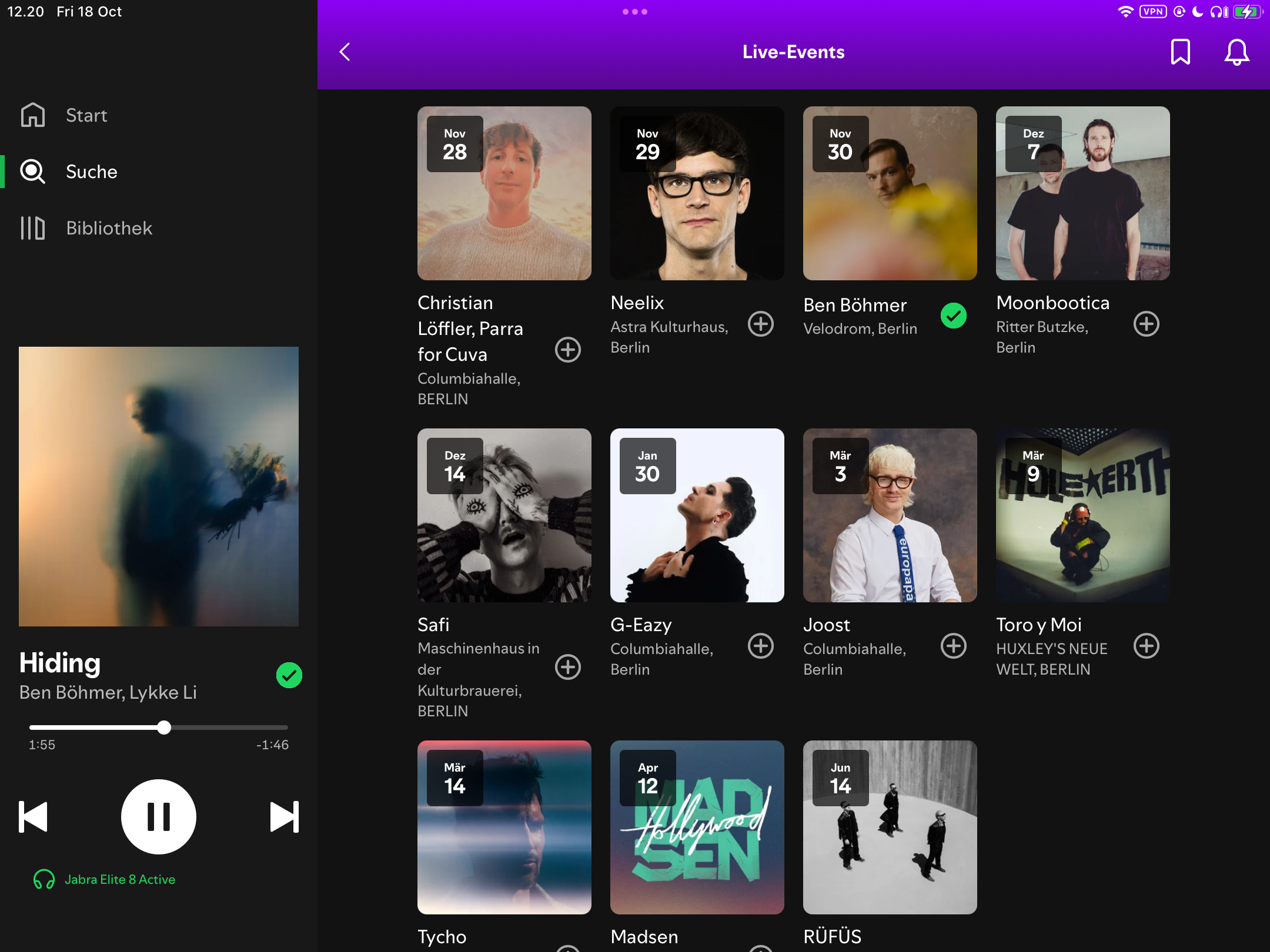The width and height of the screenshot is (1270, 952).
Task: Go to Start in sidebar
Action: coord(86,115)
